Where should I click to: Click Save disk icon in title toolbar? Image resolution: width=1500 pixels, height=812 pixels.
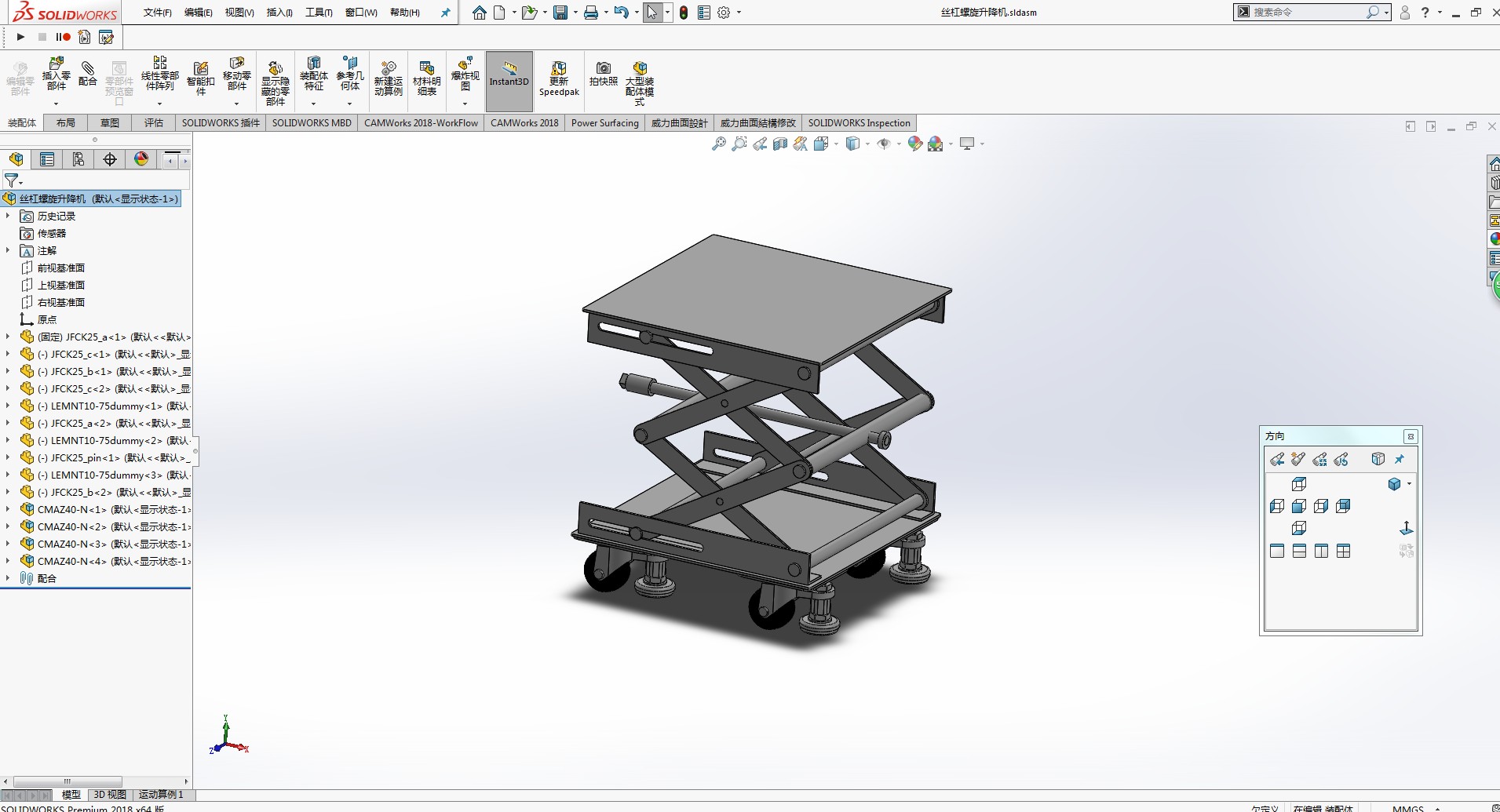point(560,13)
